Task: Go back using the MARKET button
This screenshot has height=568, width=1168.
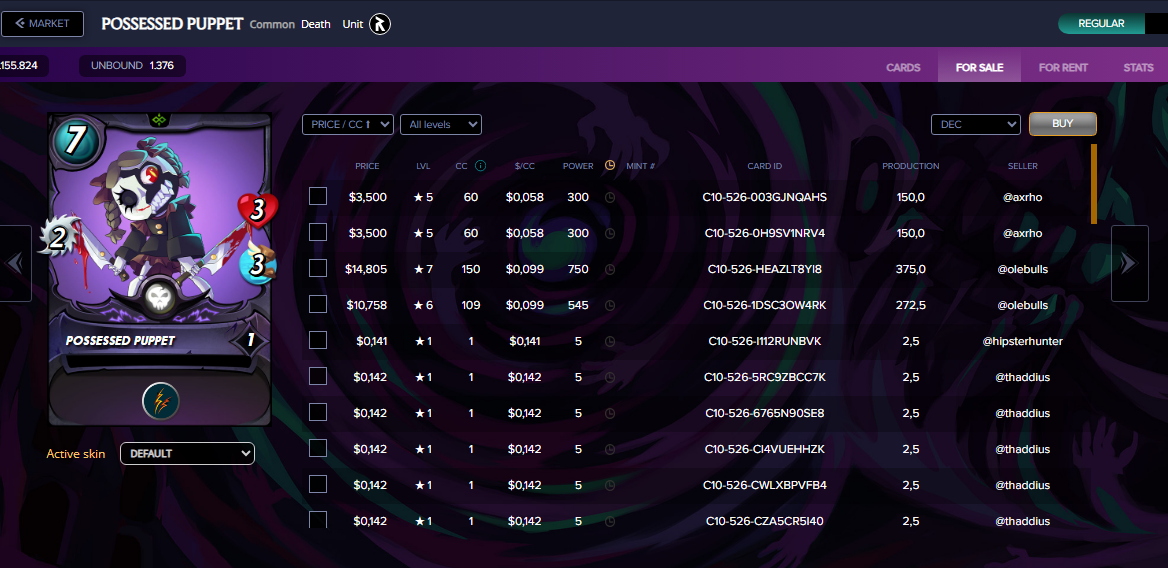Action: [42, 24]
